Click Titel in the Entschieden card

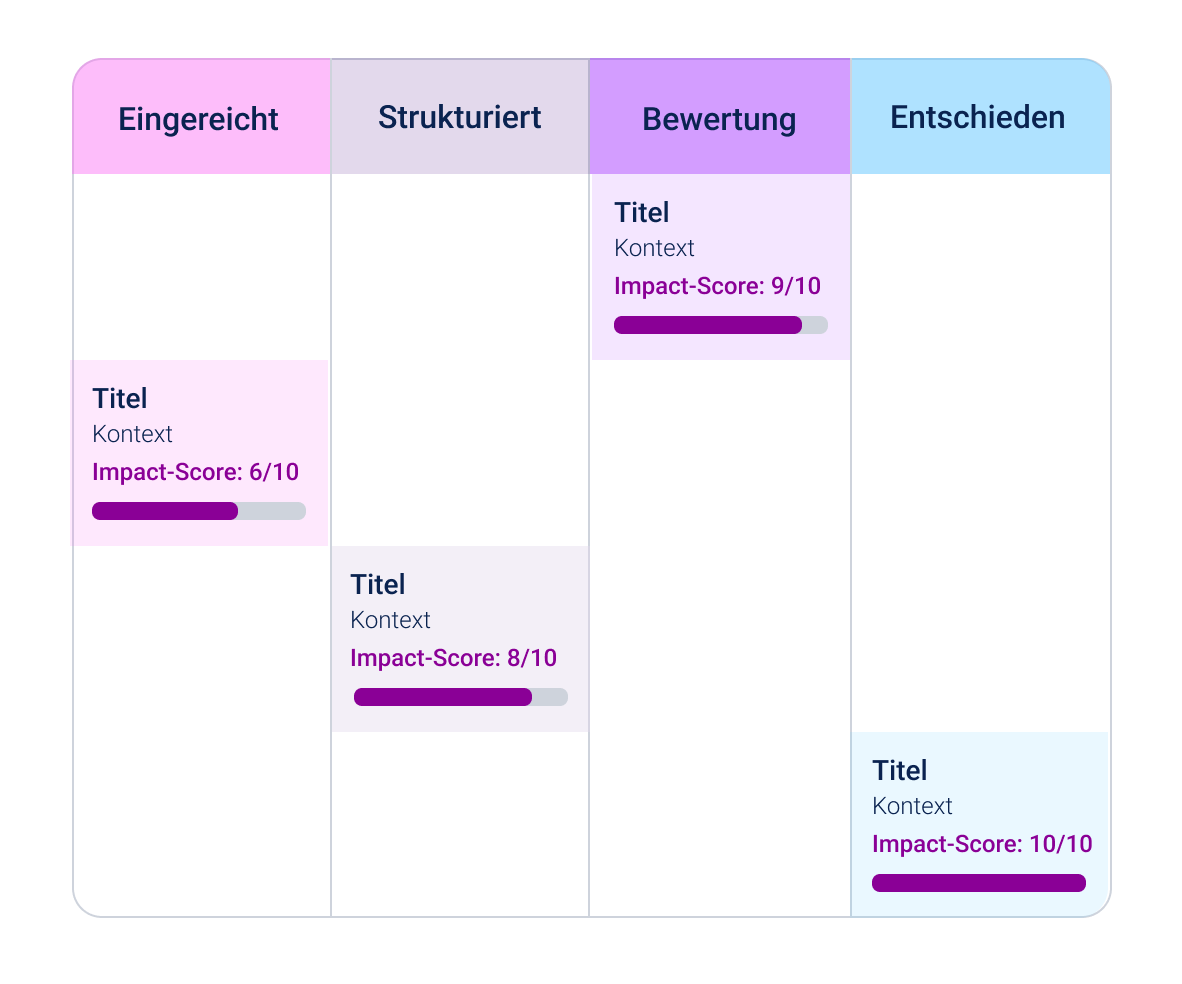(899, 771)
